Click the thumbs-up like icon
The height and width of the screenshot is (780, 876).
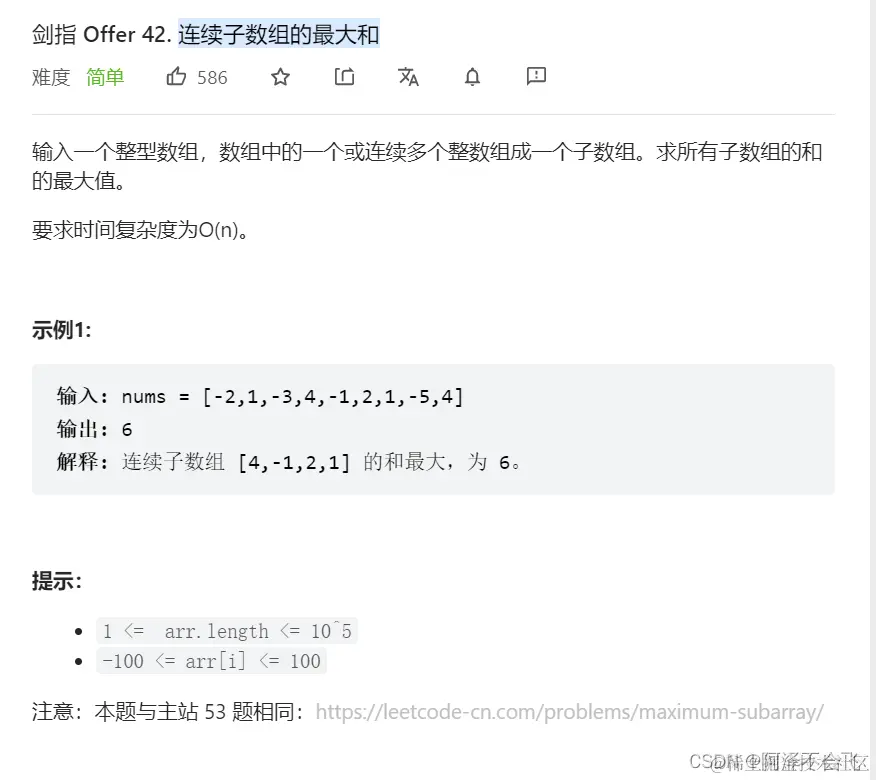[176, 76]
